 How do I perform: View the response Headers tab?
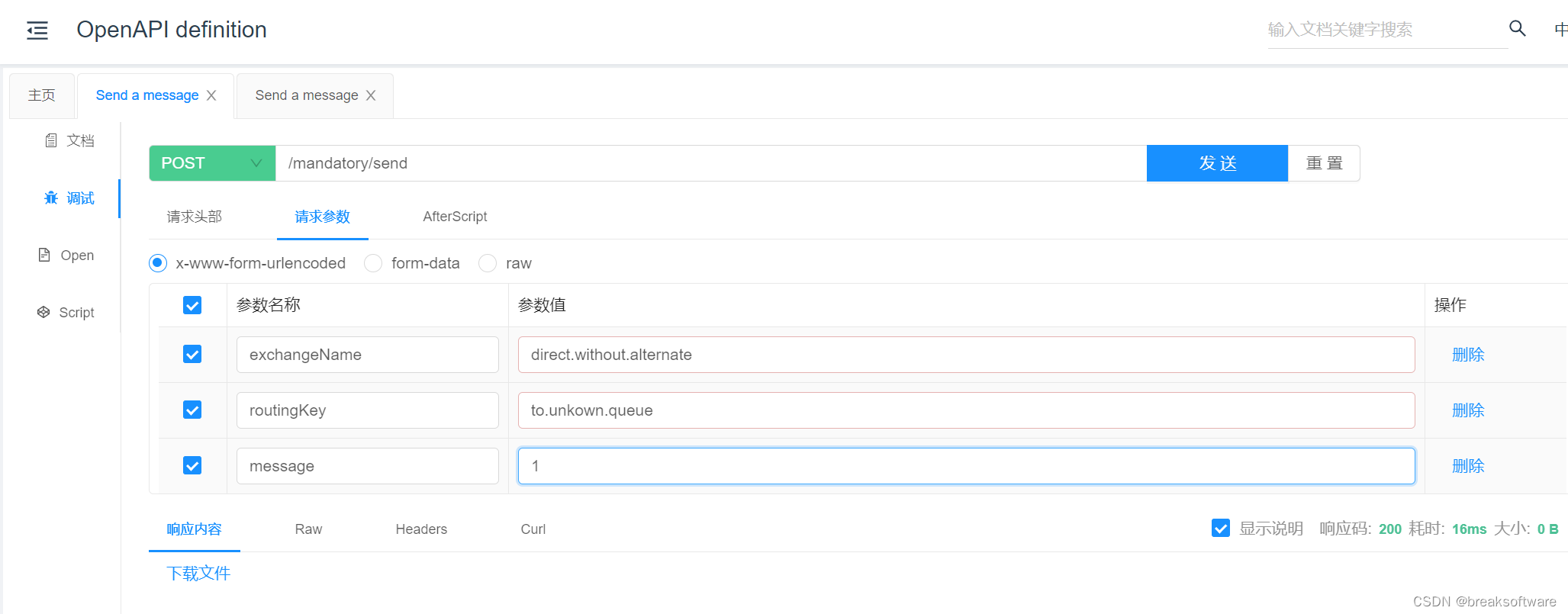tap(421, 529)
